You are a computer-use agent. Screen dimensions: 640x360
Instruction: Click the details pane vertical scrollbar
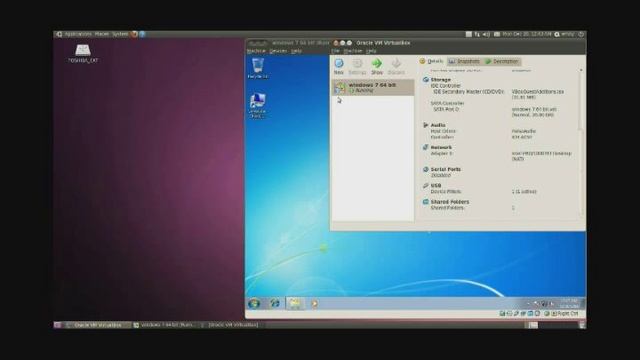pos(581,143)
